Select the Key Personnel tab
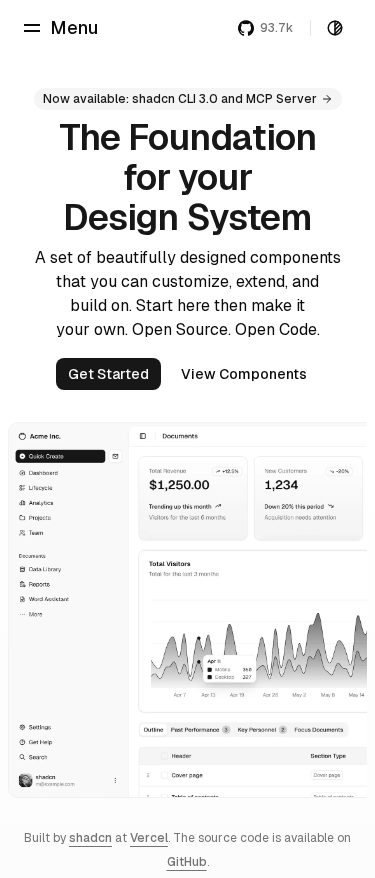The image size is (375, 878). pyautogui.click(x=262, y=730)
